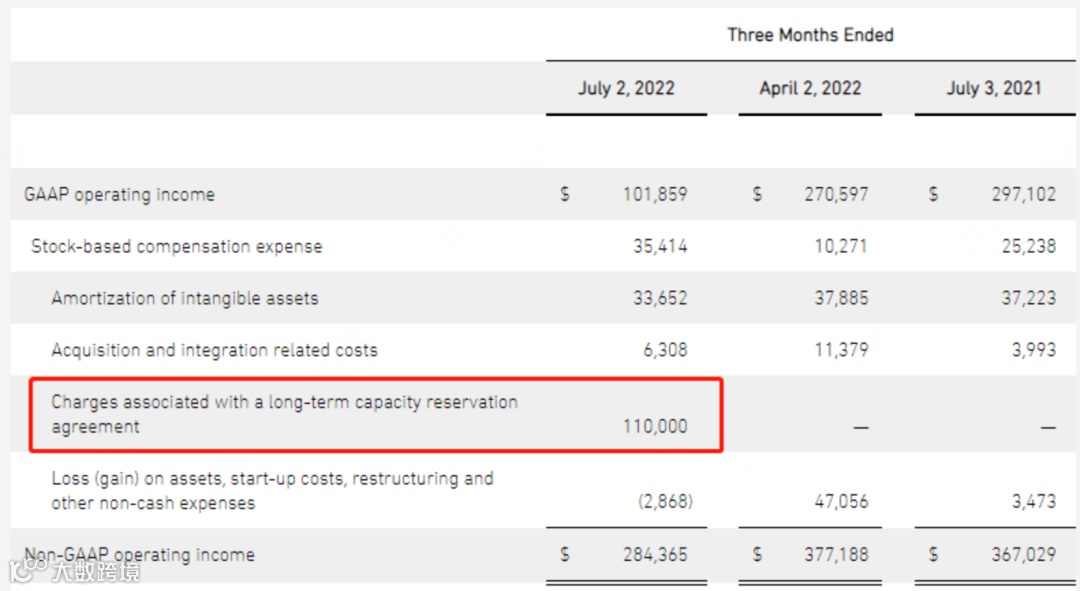Select the July 3, 2021 column header

[x=993, y=88]
